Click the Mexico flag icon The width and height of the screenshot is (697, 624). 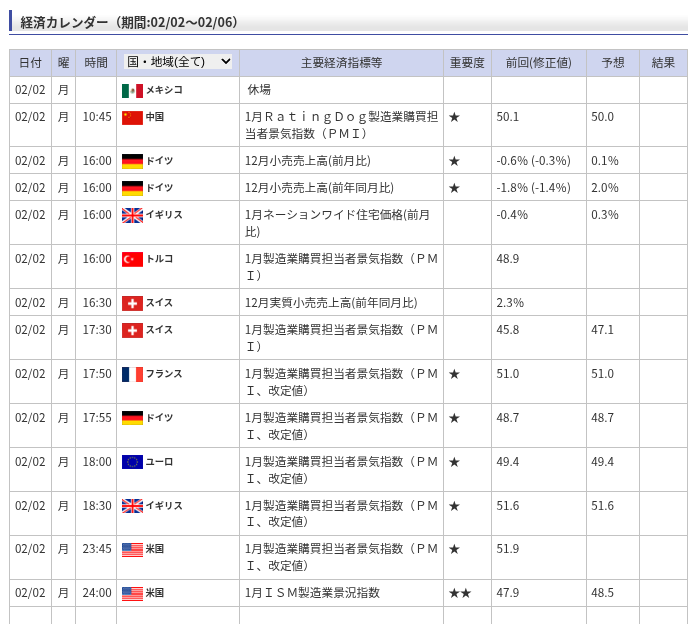pos(132,90)
